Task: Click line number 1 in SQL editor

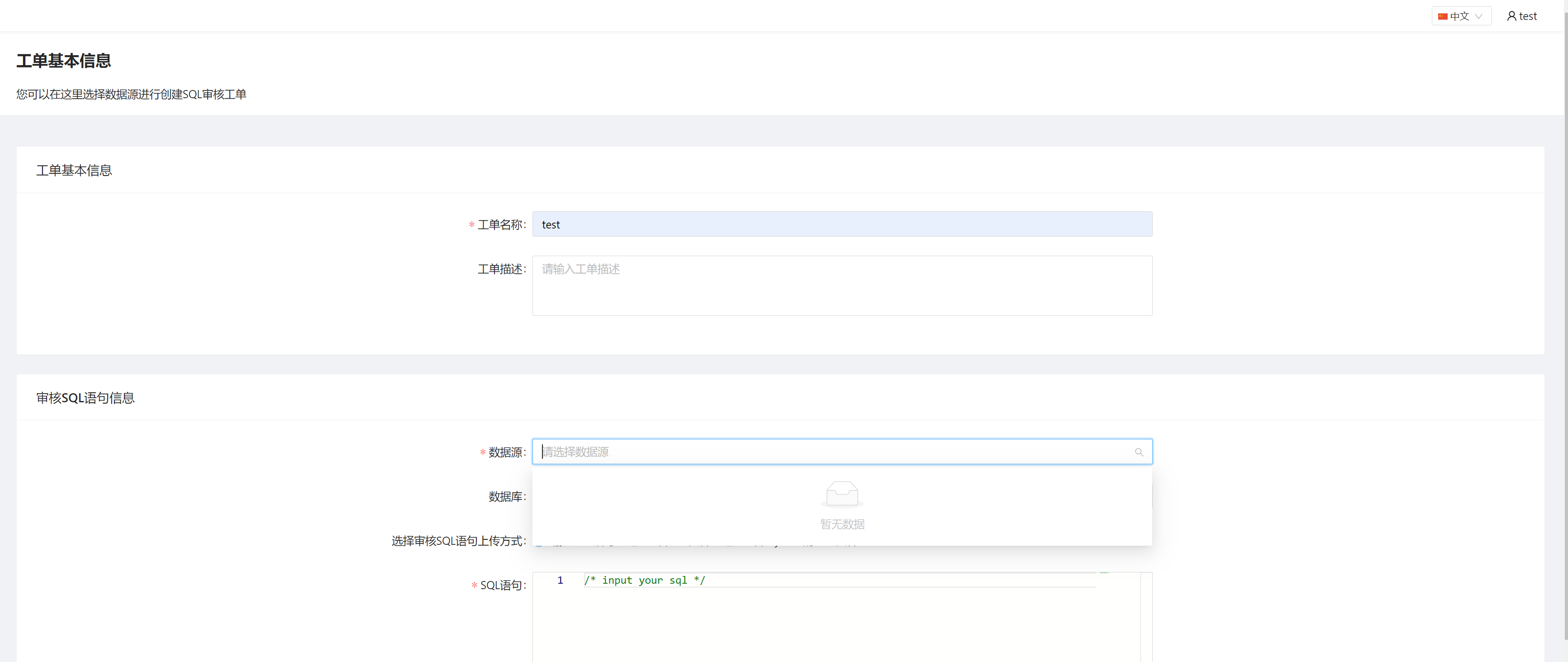Action: point(560,581)
